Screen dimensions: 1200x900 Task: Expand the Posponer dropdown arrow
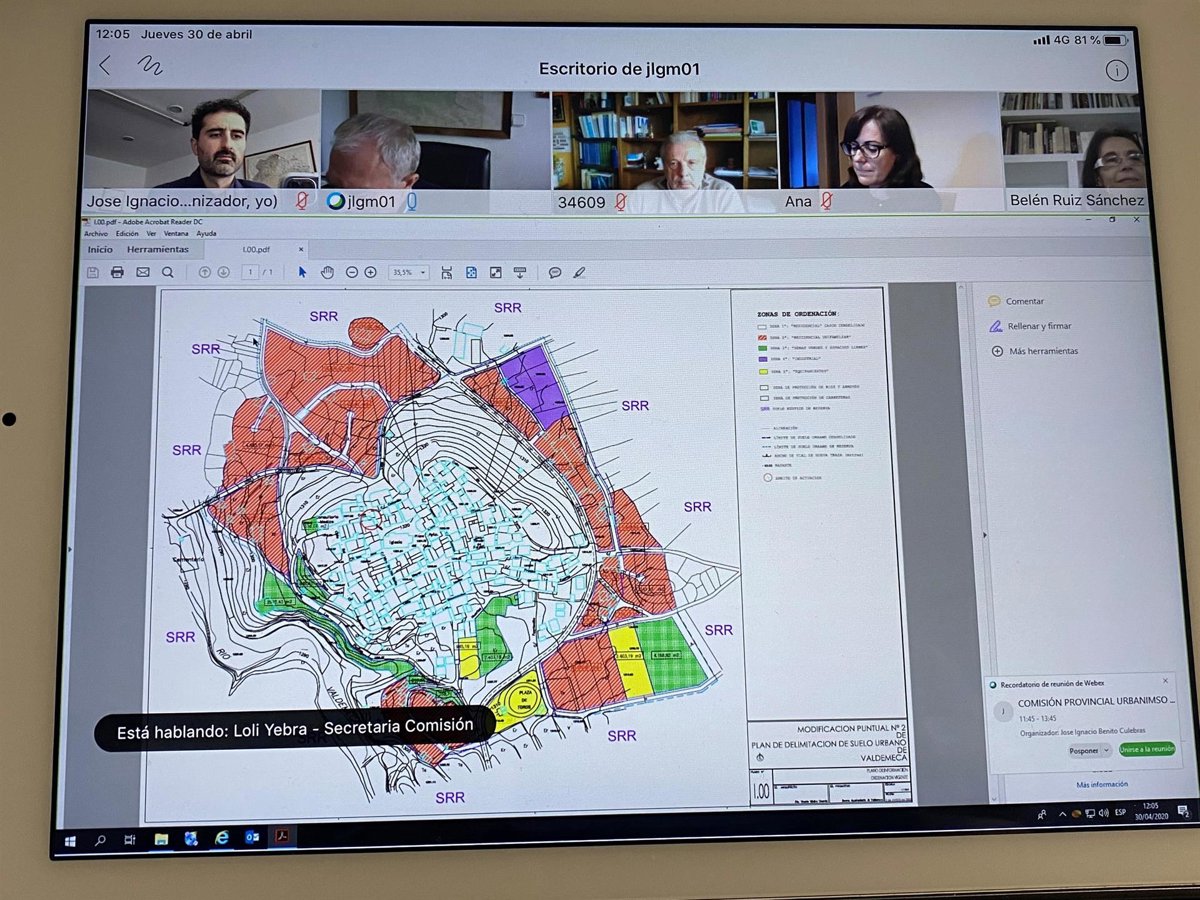[x=1106, y=750]
